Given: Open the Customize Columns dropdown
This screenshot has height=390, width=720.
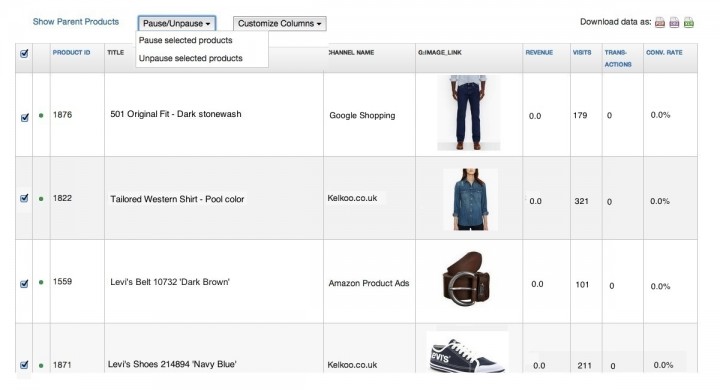Looking at the screenshot, I should click(x=280, y=23).
